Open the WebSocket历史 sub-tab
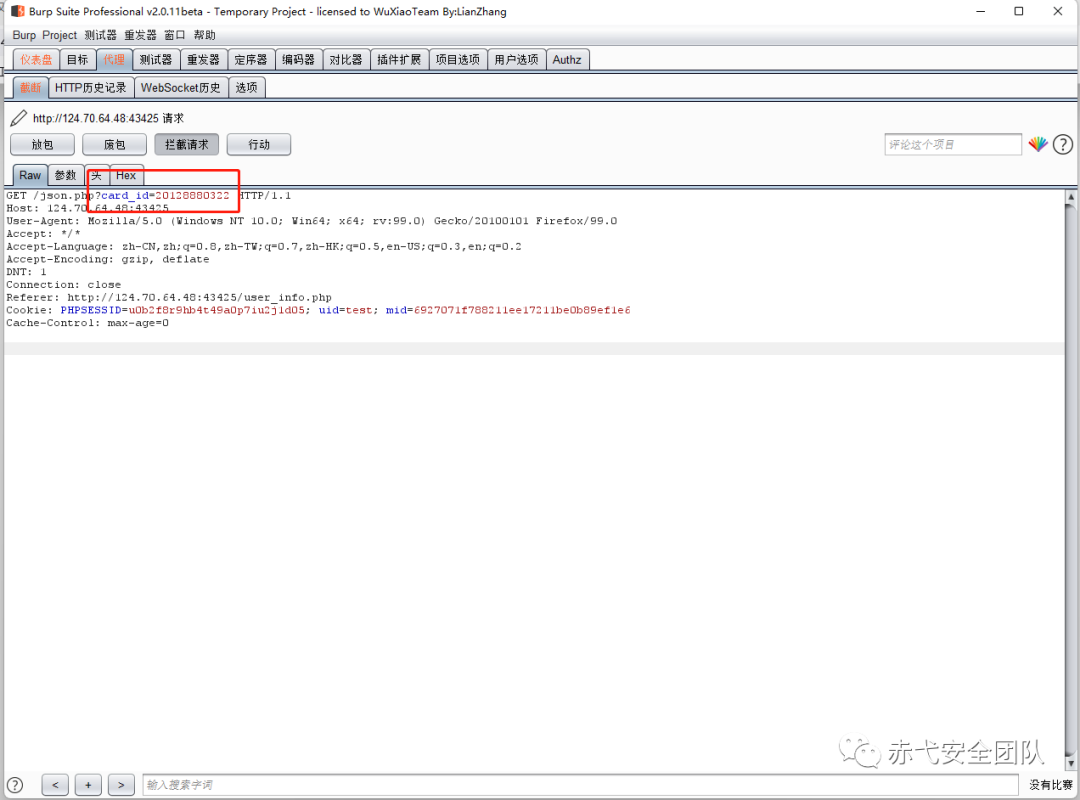This screenshot has width=1080, height=800. 180,88
